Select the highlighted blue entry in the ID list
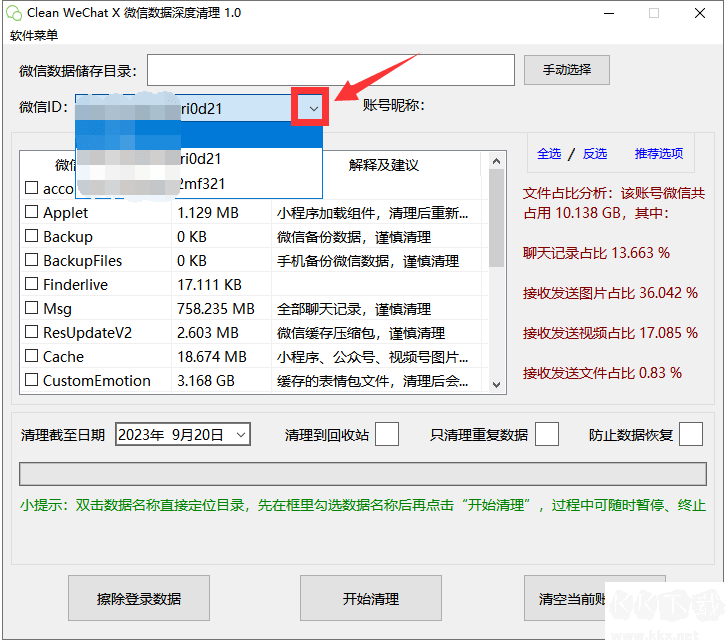Screen dimensions: 726x642 pyautogui.click(x=199, y=135)
